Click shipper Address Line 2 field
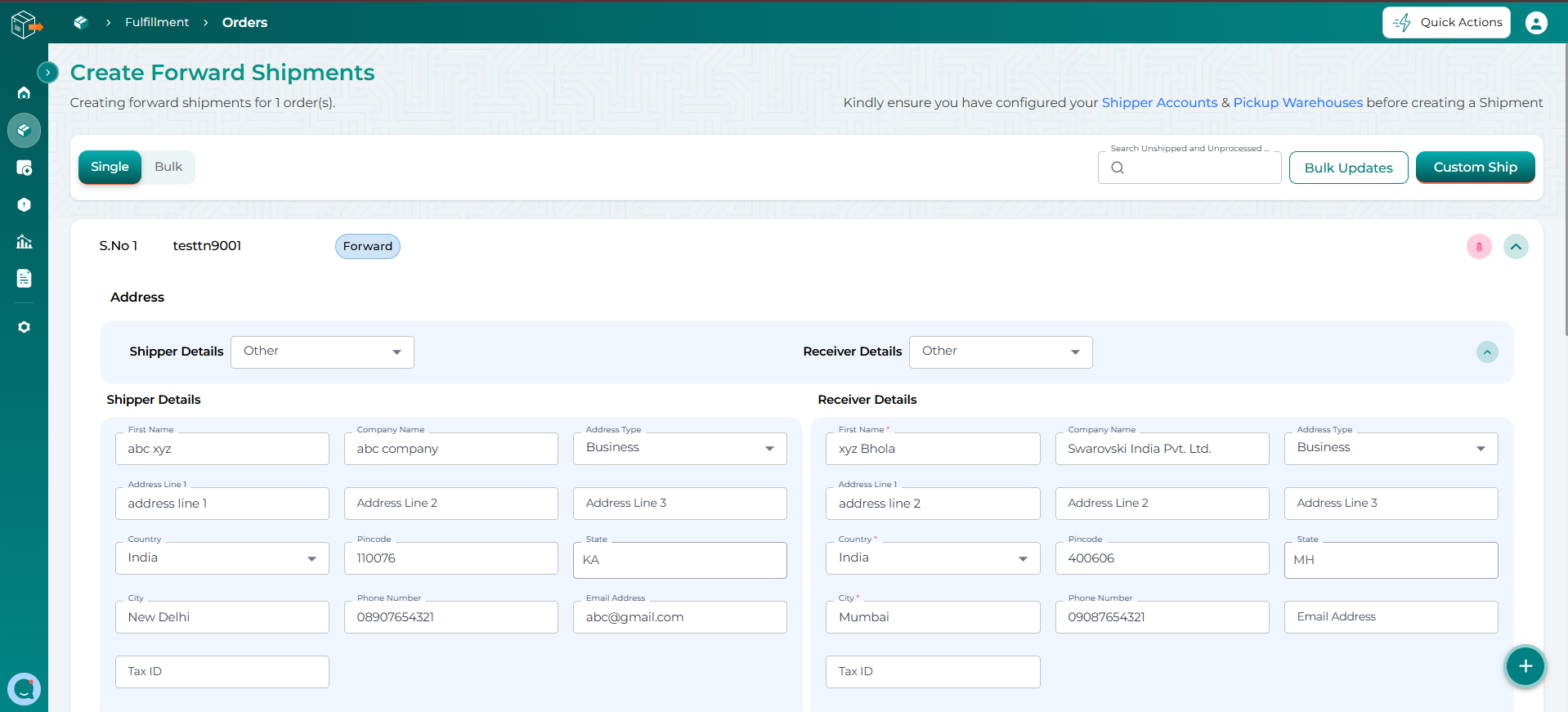The width and height of the screenshot is (1568, 712). (451, 504)
